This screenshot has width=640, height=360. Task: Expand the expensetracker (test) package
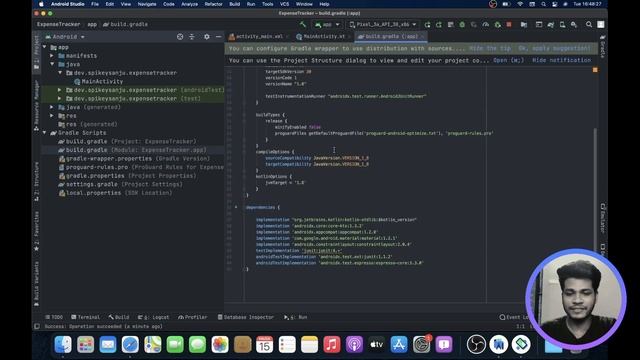60,99
